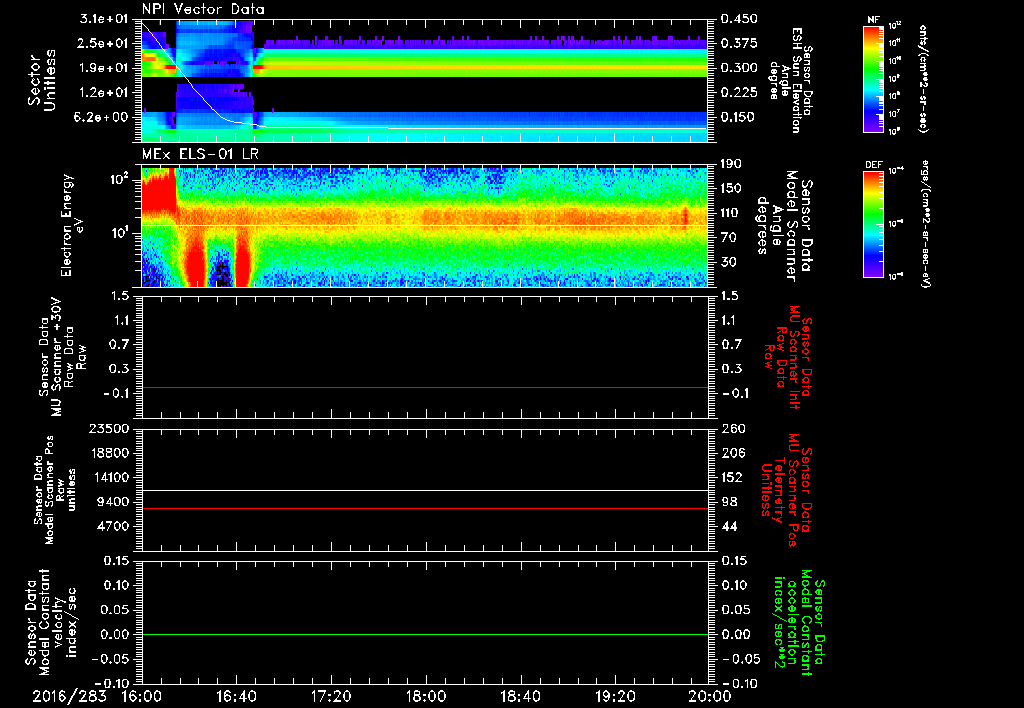
Task: Click the 9400 scanner position tick value
Action: (114, 502)
